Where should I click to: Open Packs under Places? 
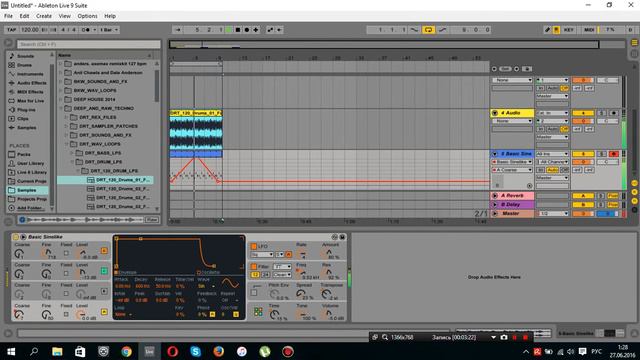(24, 154)
